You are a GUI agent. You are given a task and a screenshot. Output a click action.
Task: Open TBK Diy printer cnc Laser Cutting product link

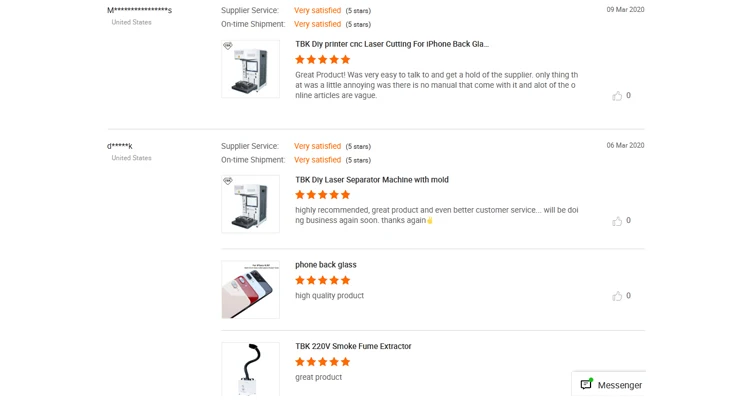pyautogui.click(x=391, y=44)
